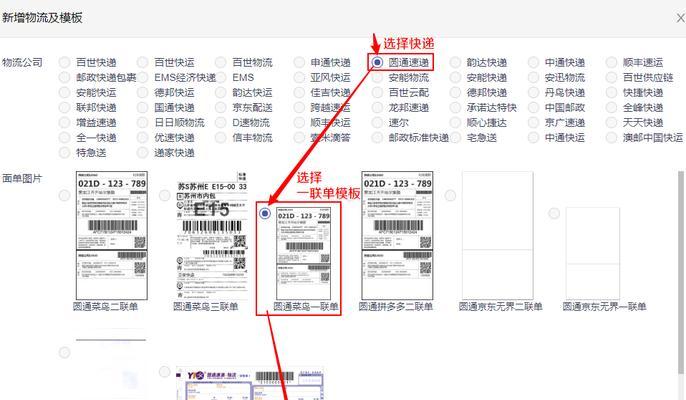Select the 韵达快运 option
Image resolution: width=686 pixels, height=400 pixels.
tap(220, 93)
